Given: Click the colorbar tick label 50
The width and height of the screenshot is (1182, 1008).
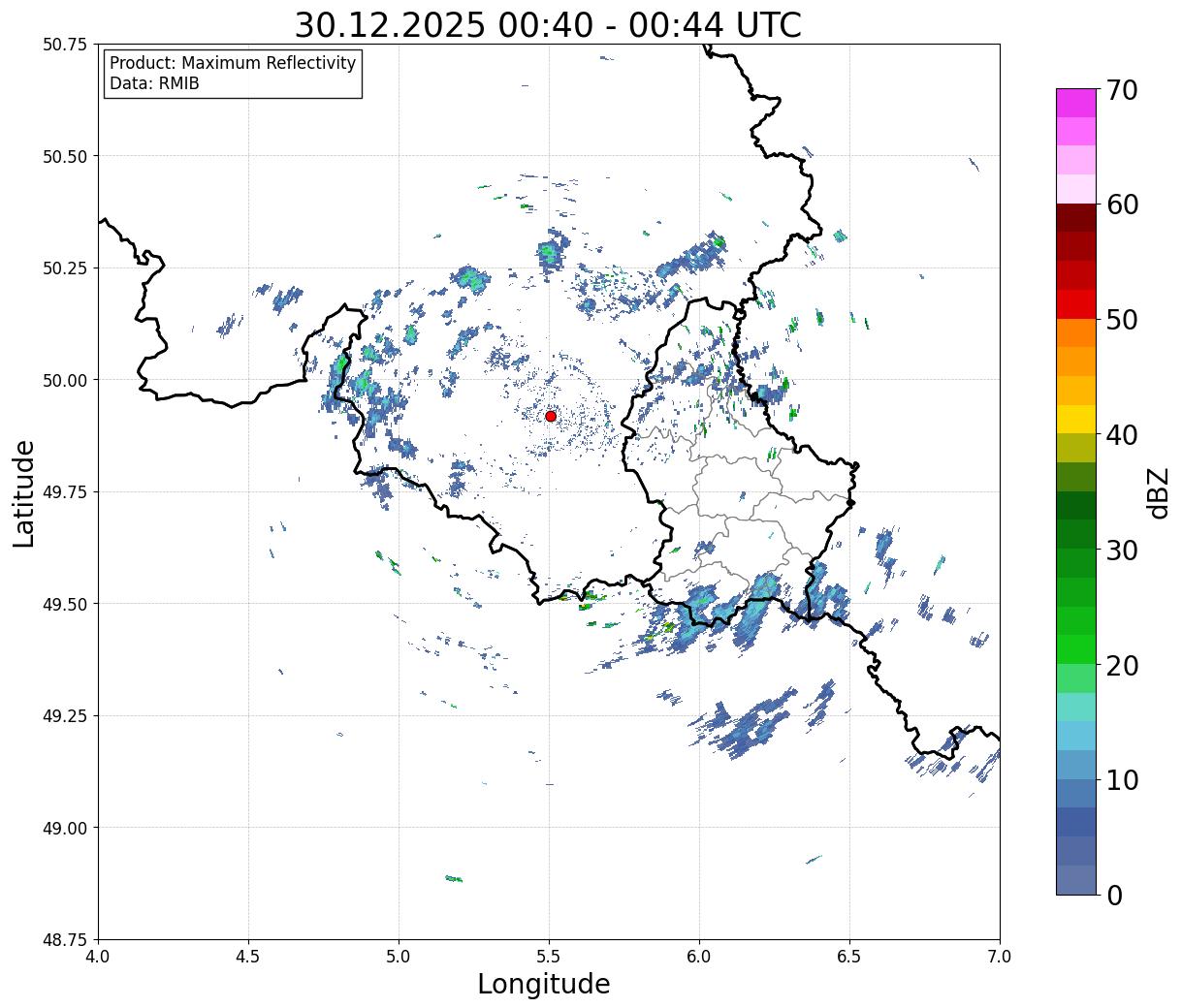Looking at the screenshot, I should [1122, 320].
